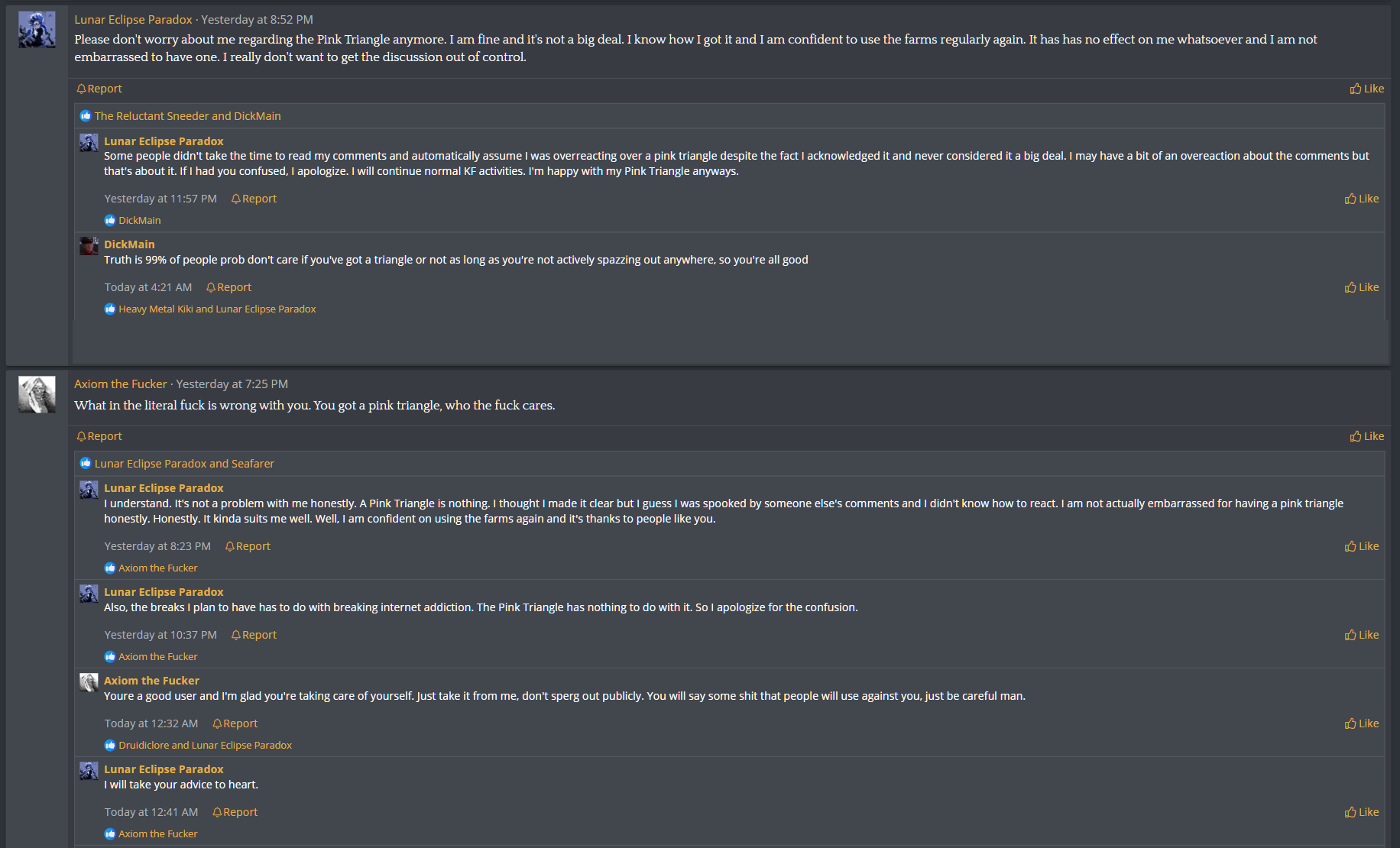This screenshot has width=1400, height=848.
Task: Open the 'Lunar Eclipse Paradox' author link on top post
Action: click(133, 20)
